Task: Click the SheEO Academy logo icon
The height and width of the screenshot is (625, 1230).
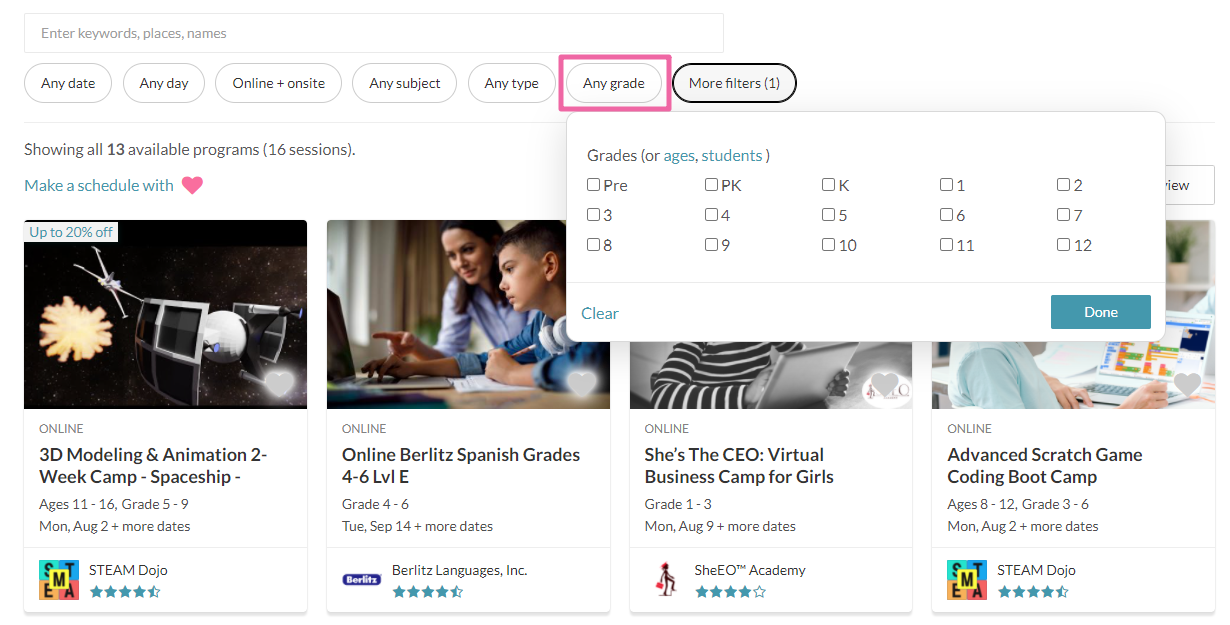Action: [x=664, y=579]
